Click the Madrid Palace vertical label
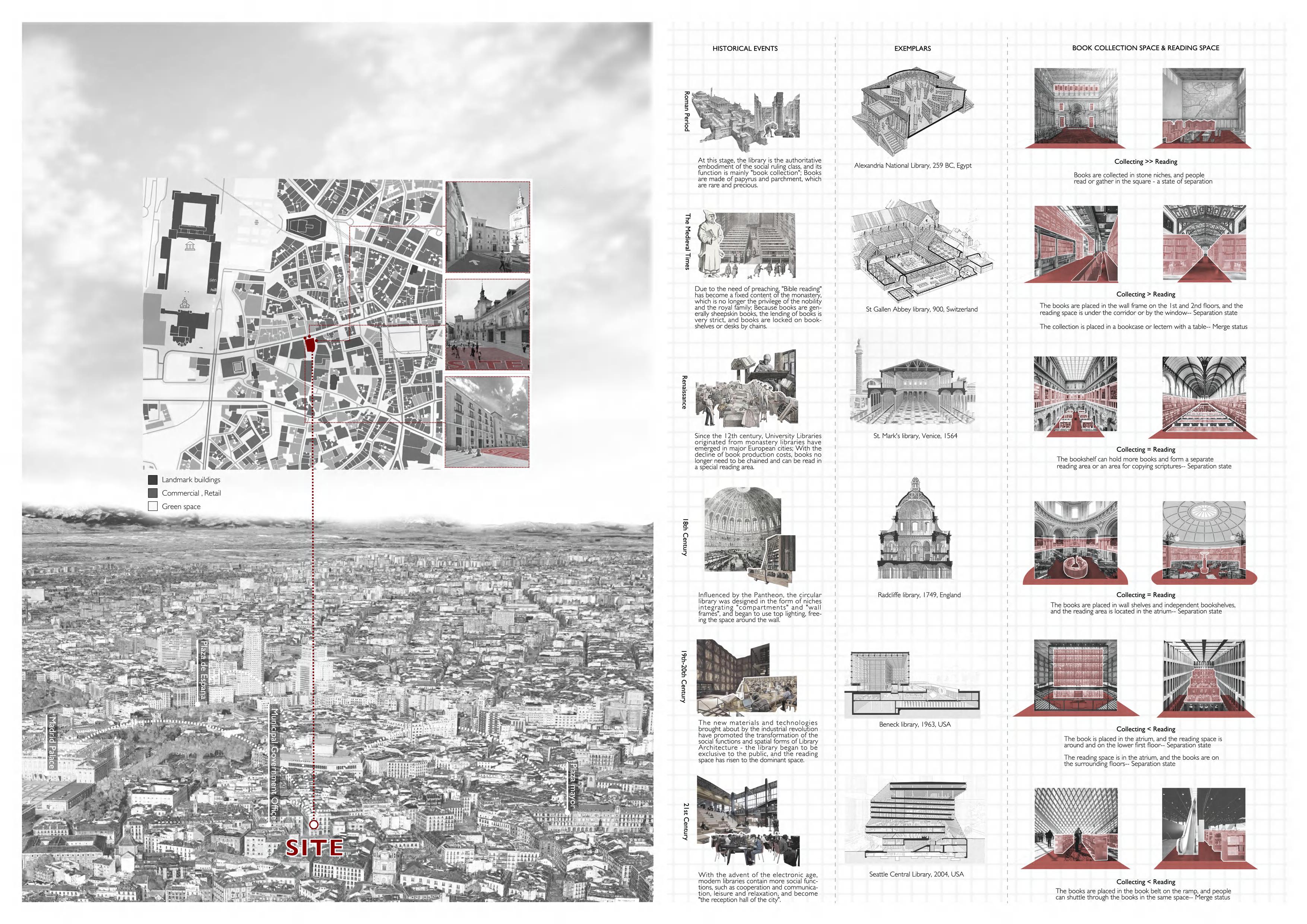The width and height of the screenshot is (1307, 924). tap(52, 742)
